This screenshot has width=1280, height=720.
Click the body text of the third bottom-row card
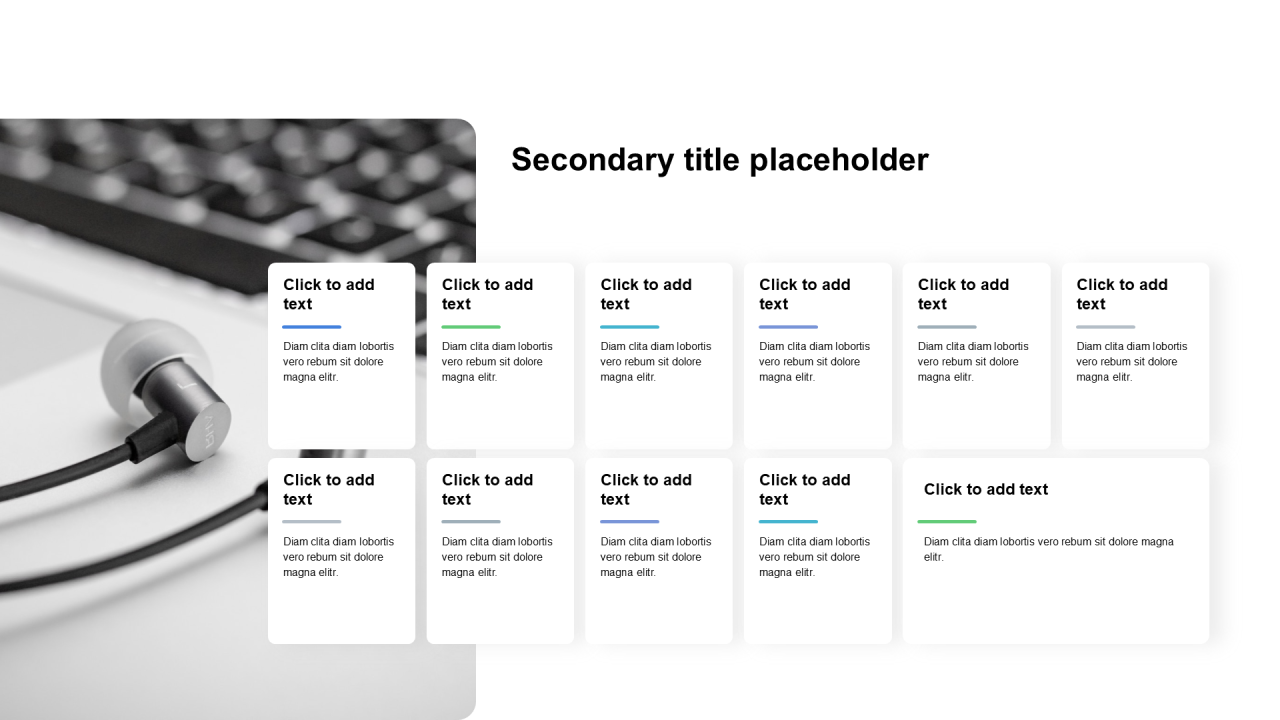click(x=655, y=557)
